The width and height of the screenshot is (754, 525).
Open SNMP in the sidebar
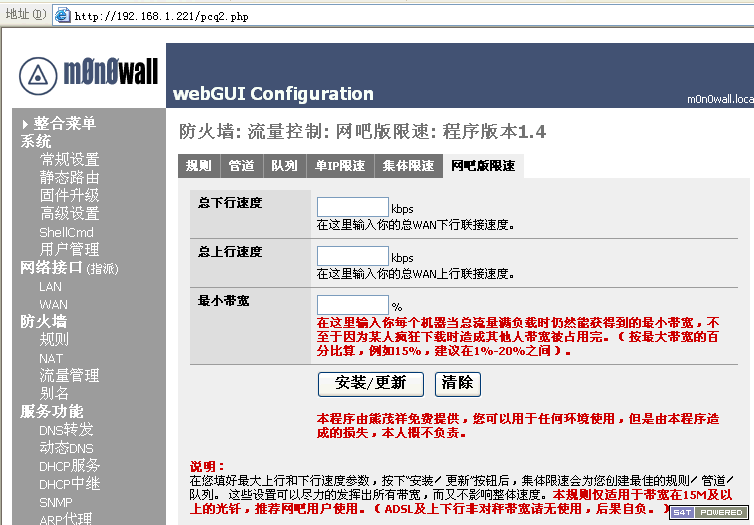click(x=56, y=502)
